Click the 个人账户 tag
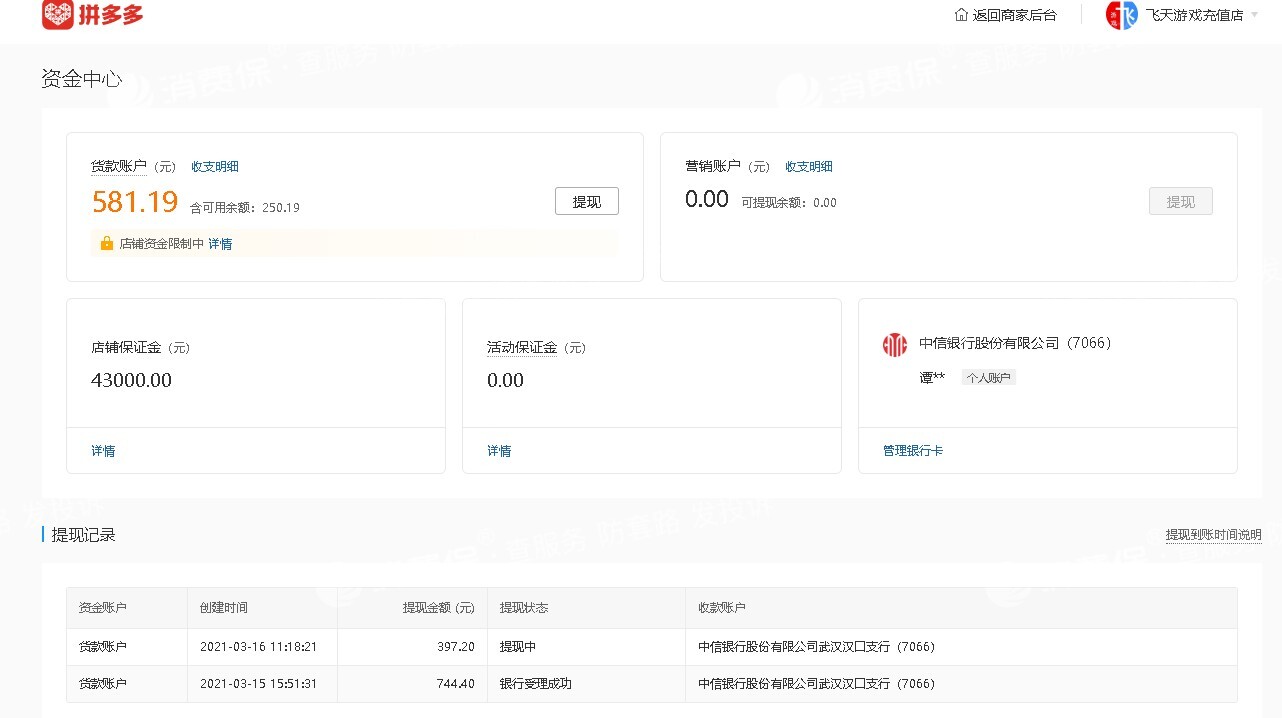 [988, 377]
